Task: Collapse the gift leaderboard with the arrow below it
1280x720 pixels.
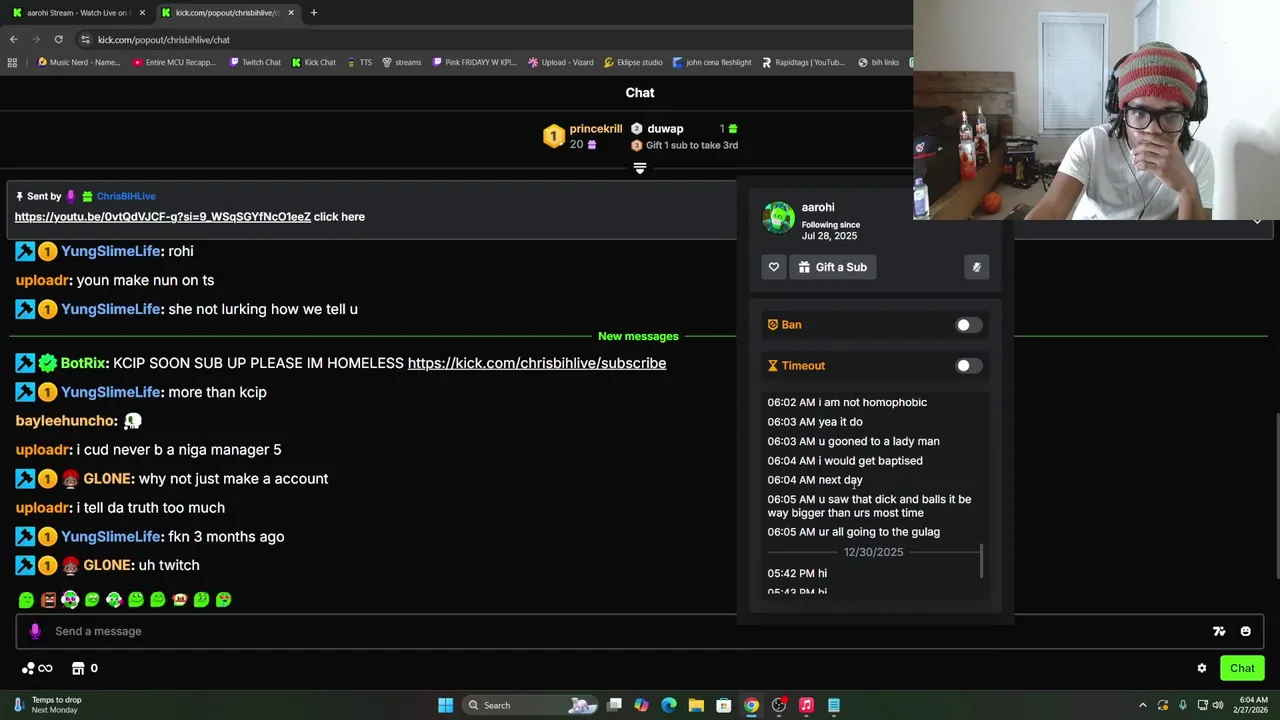Action: (640, 169)
